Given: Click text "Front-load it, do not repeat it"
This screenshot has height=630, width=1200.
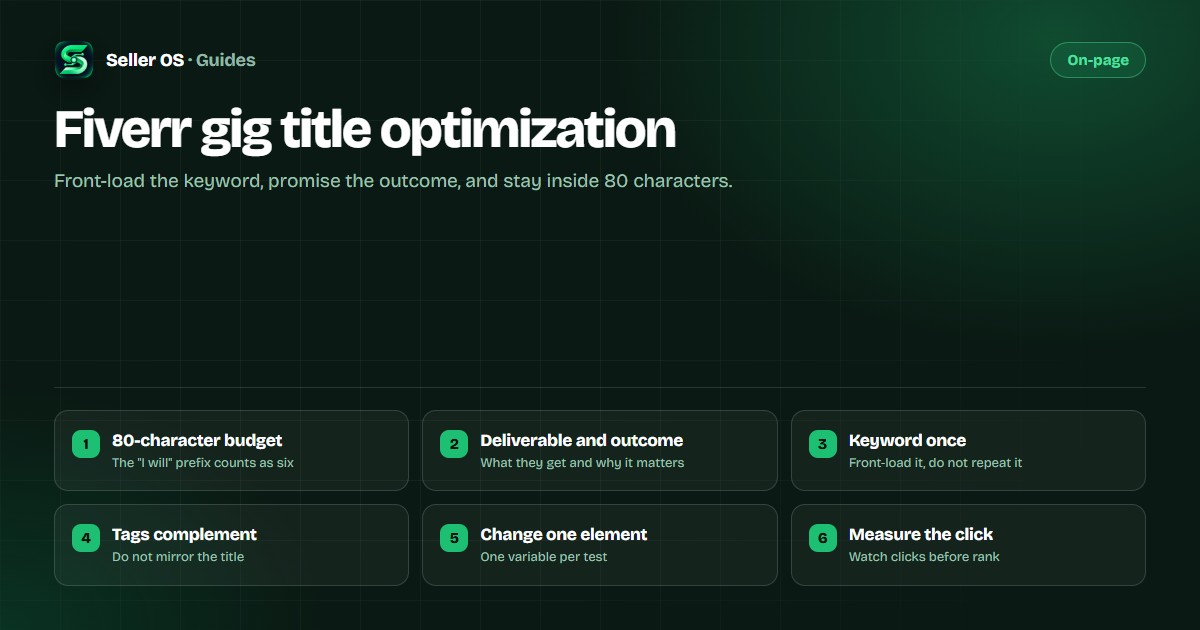Looking at the screenshot, I should [936, 463].
